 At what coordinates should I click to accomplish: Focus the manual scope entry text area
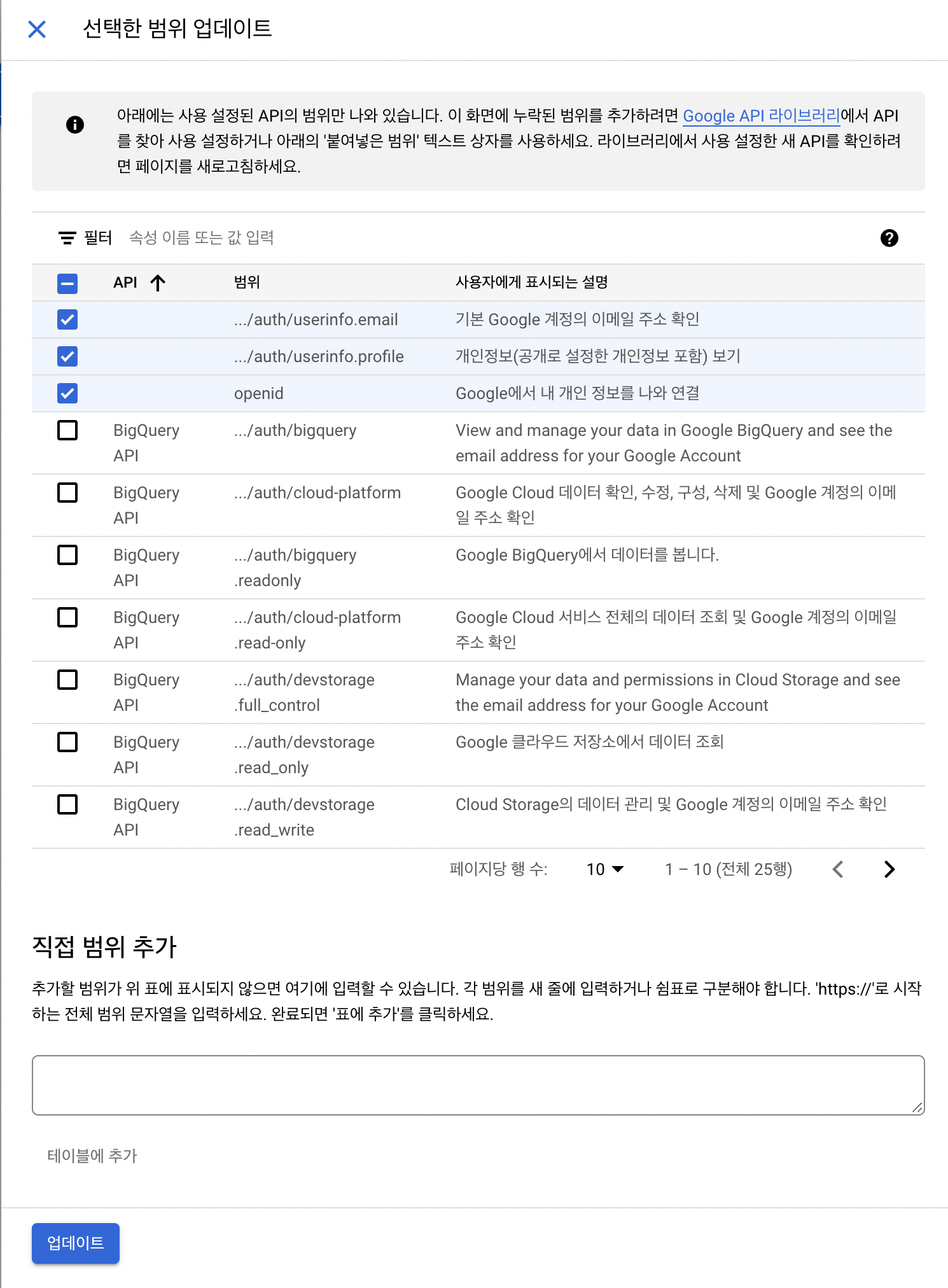click(478, 1085)
